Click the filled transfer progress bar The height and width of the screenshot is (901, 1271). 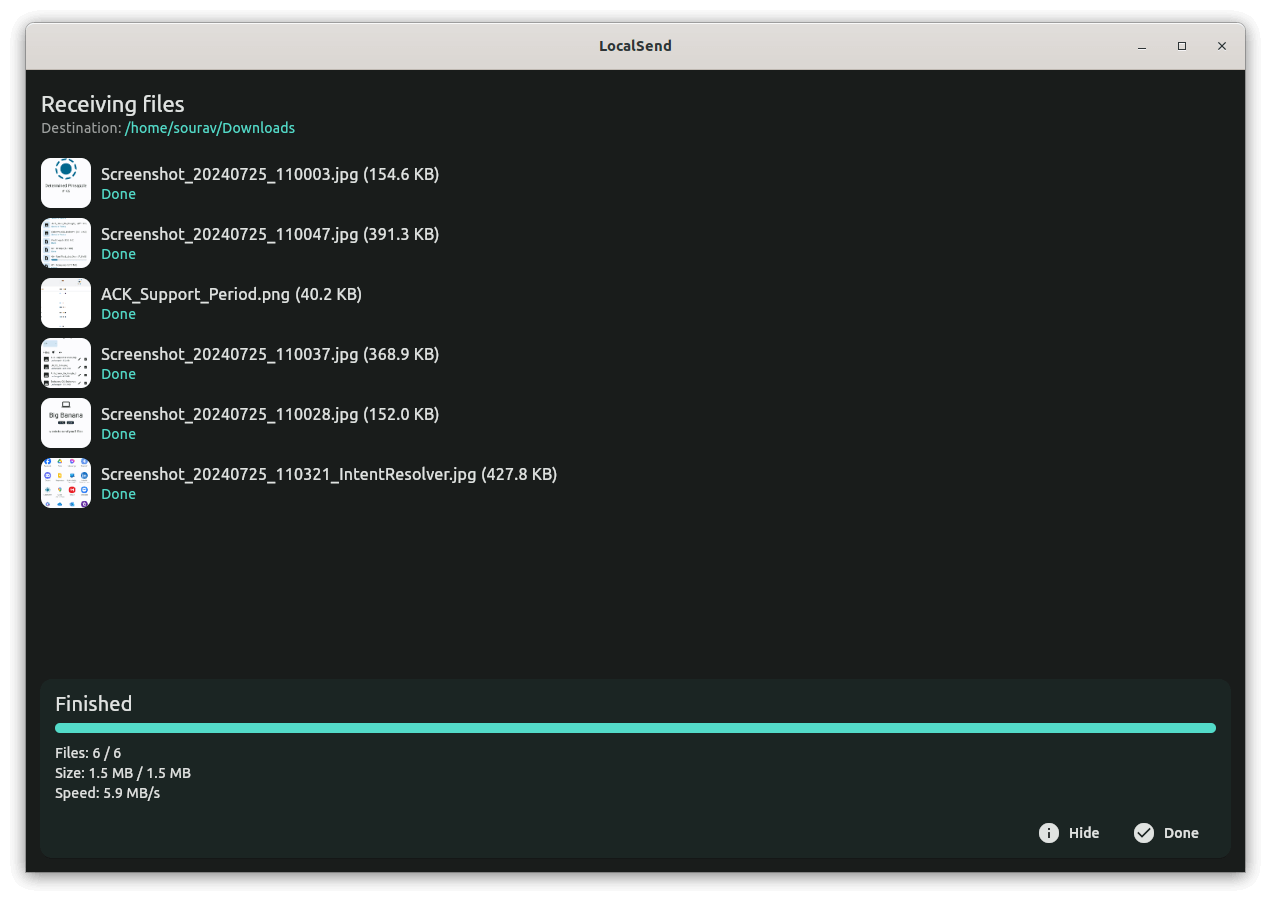click(x=635, y=727)
